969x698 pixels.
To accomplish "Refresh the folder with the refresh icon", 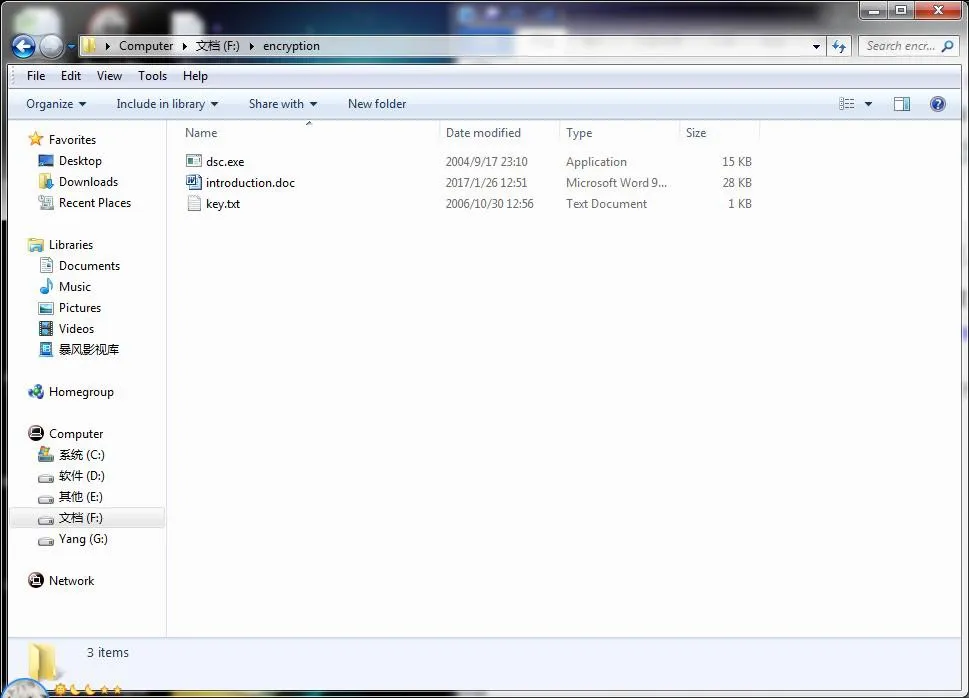I will pos(839,46).
